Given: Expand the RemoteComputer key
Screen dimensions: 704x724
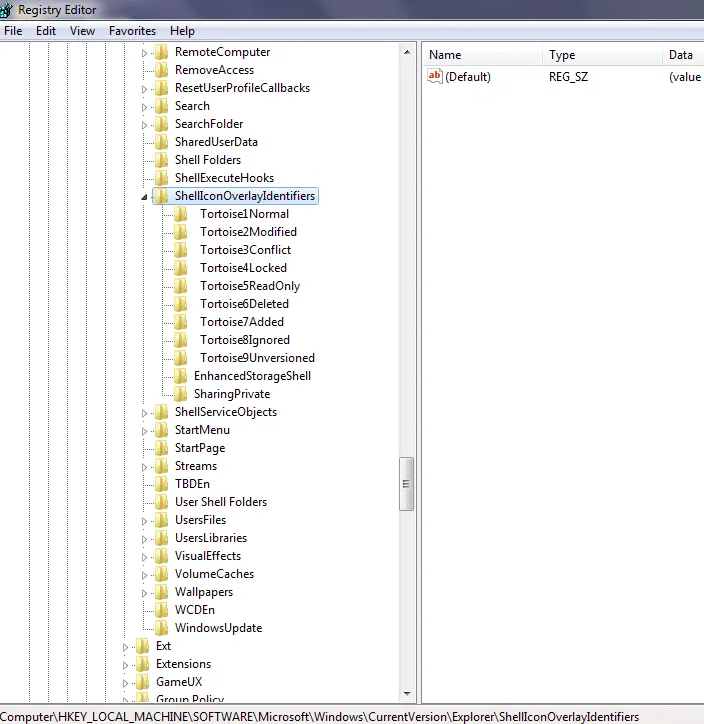Looking at the screenshot, I should click(144, 53).
